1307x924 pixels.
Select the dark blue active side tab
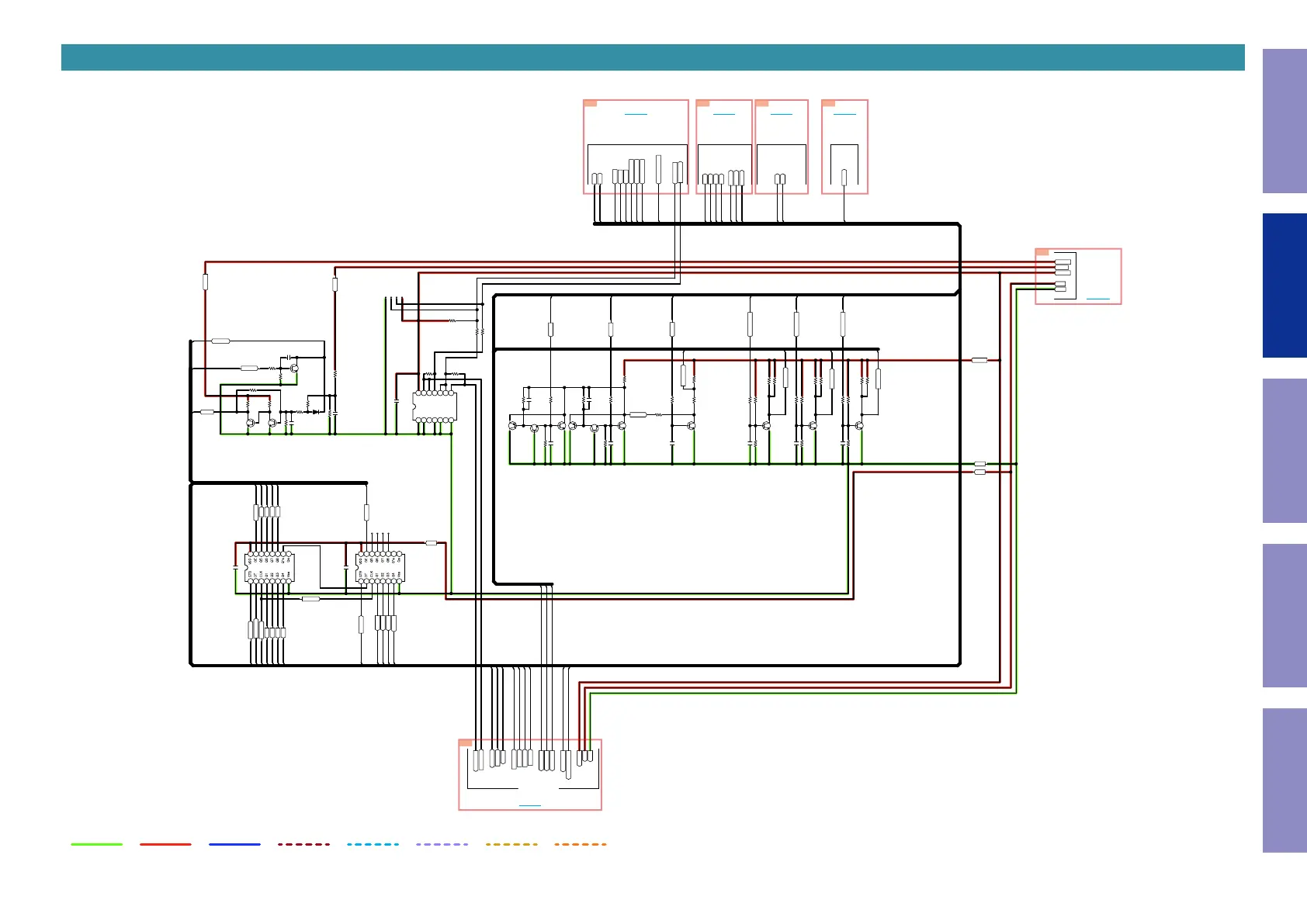click(1284, 286)
